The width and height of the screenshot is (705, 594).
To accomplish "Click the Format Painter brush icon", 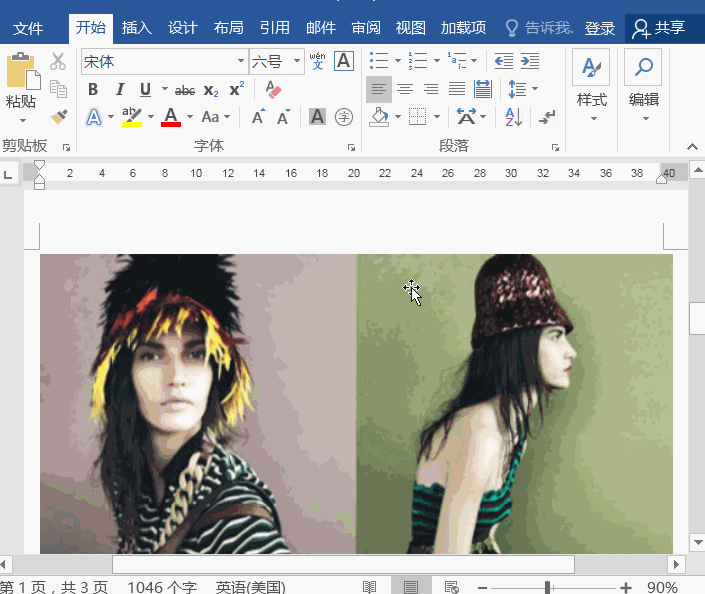I will point(58,117).
